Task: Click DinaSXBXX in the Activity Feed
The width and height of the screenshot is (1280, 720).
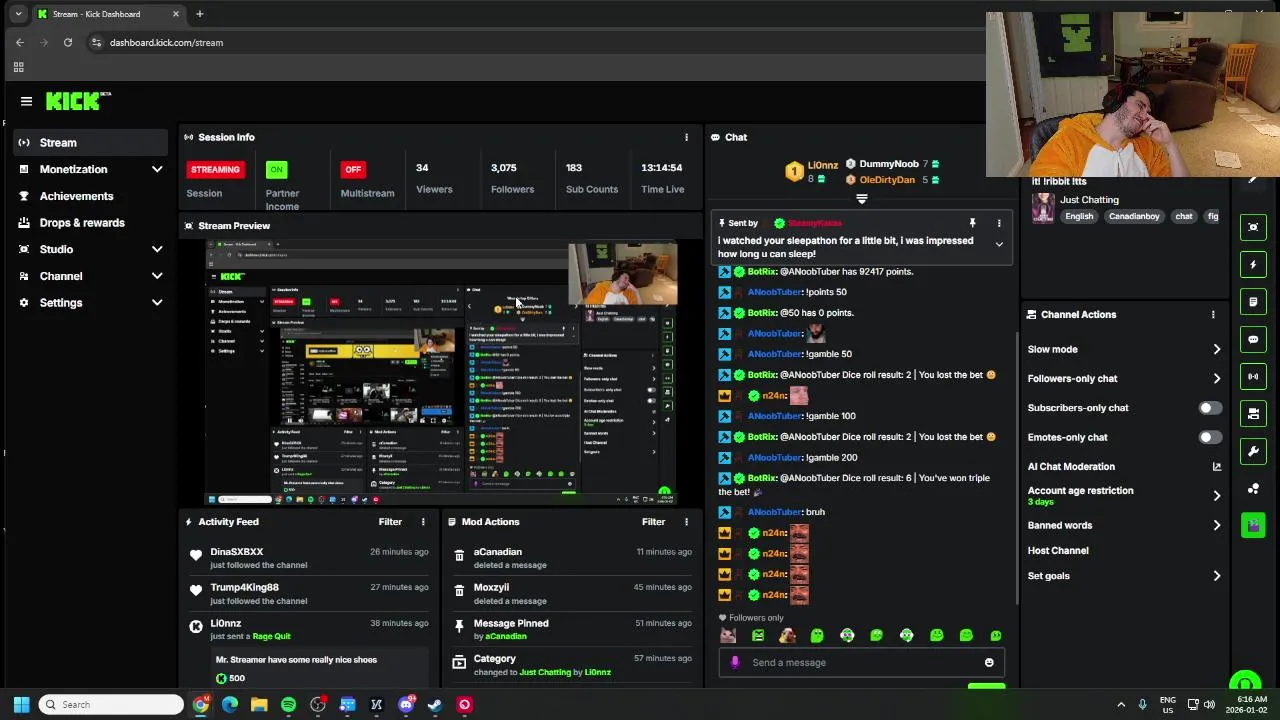Action: (236, 552)
